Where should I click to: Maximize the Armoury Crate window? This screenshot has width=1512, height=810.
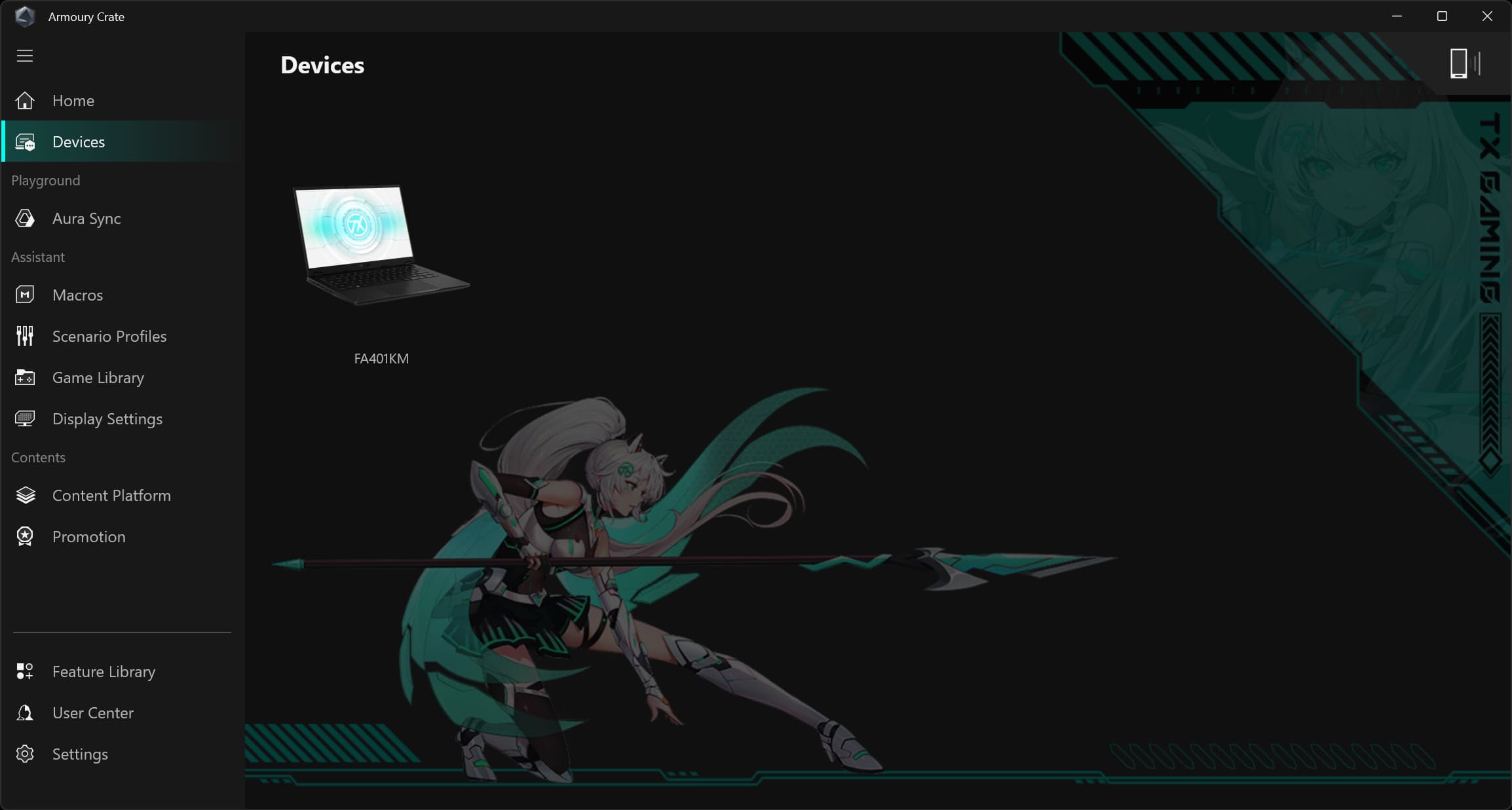tap(1442, 16)
